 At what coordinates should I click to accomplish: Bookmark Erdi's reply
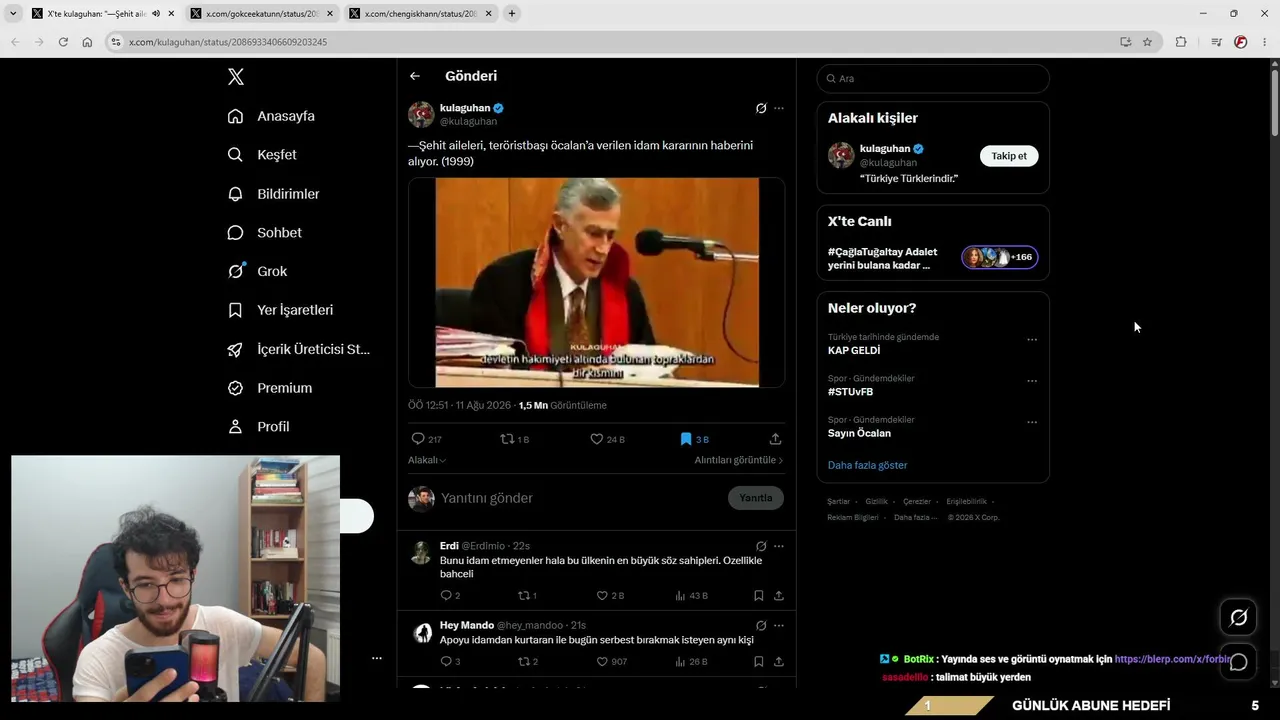[758, 596]
